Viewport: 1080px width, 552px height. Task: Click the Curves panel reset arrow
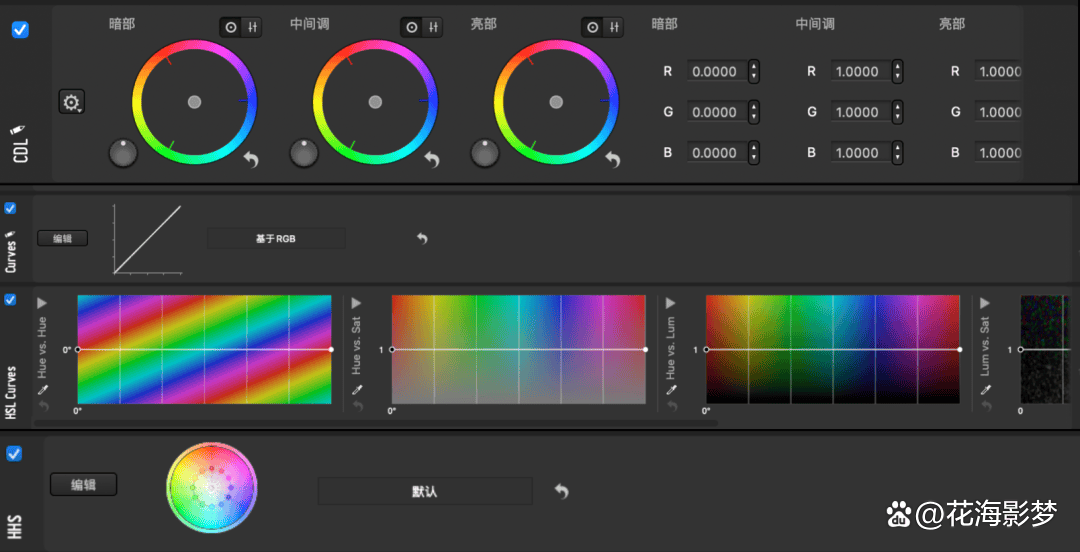click(422, 238)
